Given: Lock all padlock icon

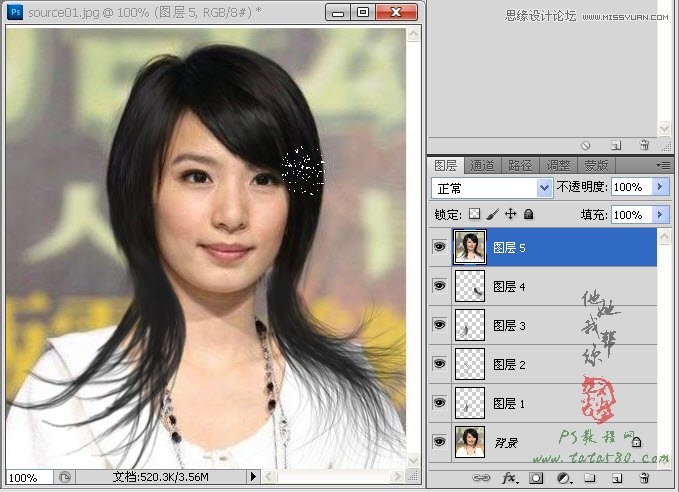Looking at the screenshot, I should [528, 214].
